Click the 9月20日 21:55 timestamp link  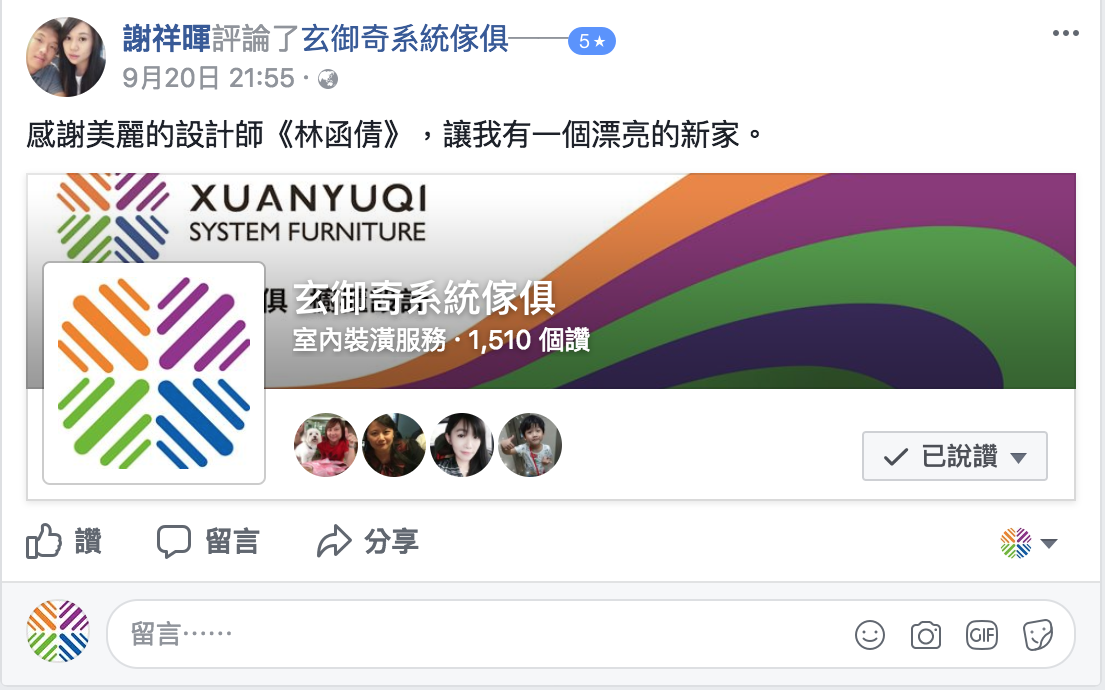(208, 78)
